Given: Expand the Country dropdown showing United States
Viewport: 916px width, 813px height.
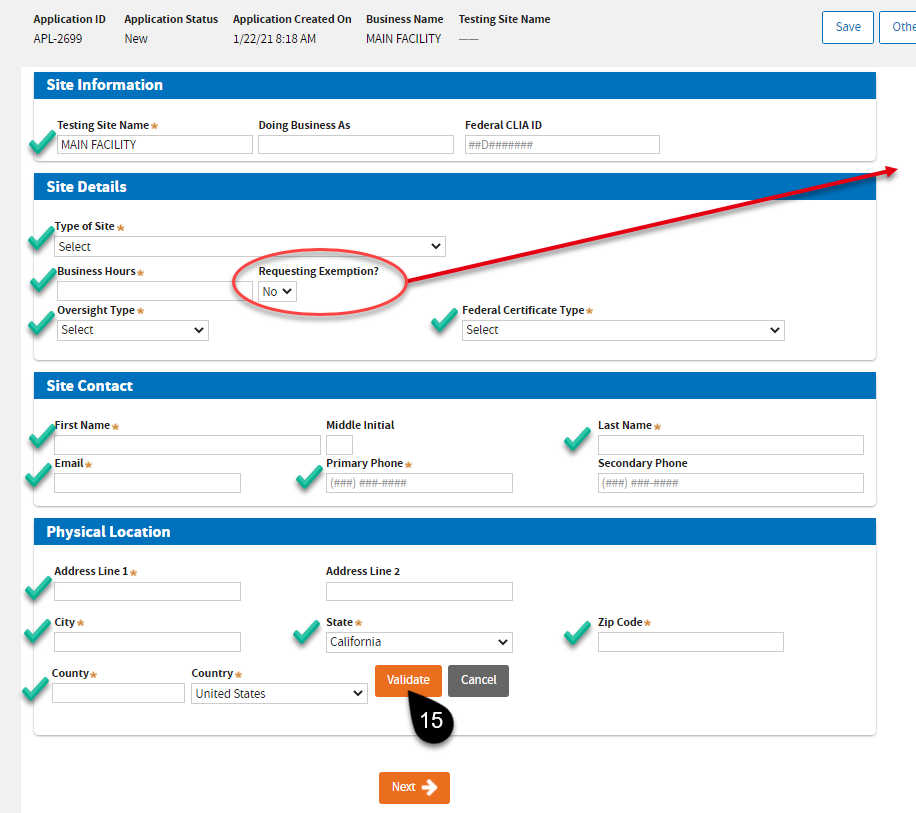Looking at the screenshot, I should tap(279, 693).
